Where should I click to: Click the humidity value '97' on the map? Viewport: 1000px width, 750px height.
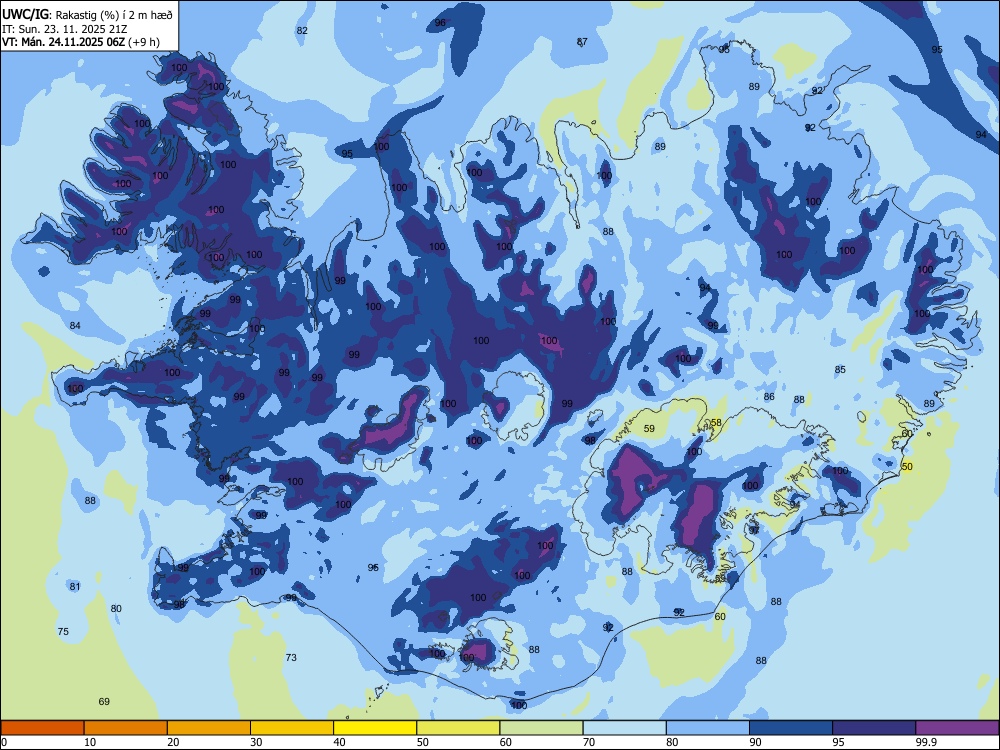pyautogui.click(x=754, y=531)
